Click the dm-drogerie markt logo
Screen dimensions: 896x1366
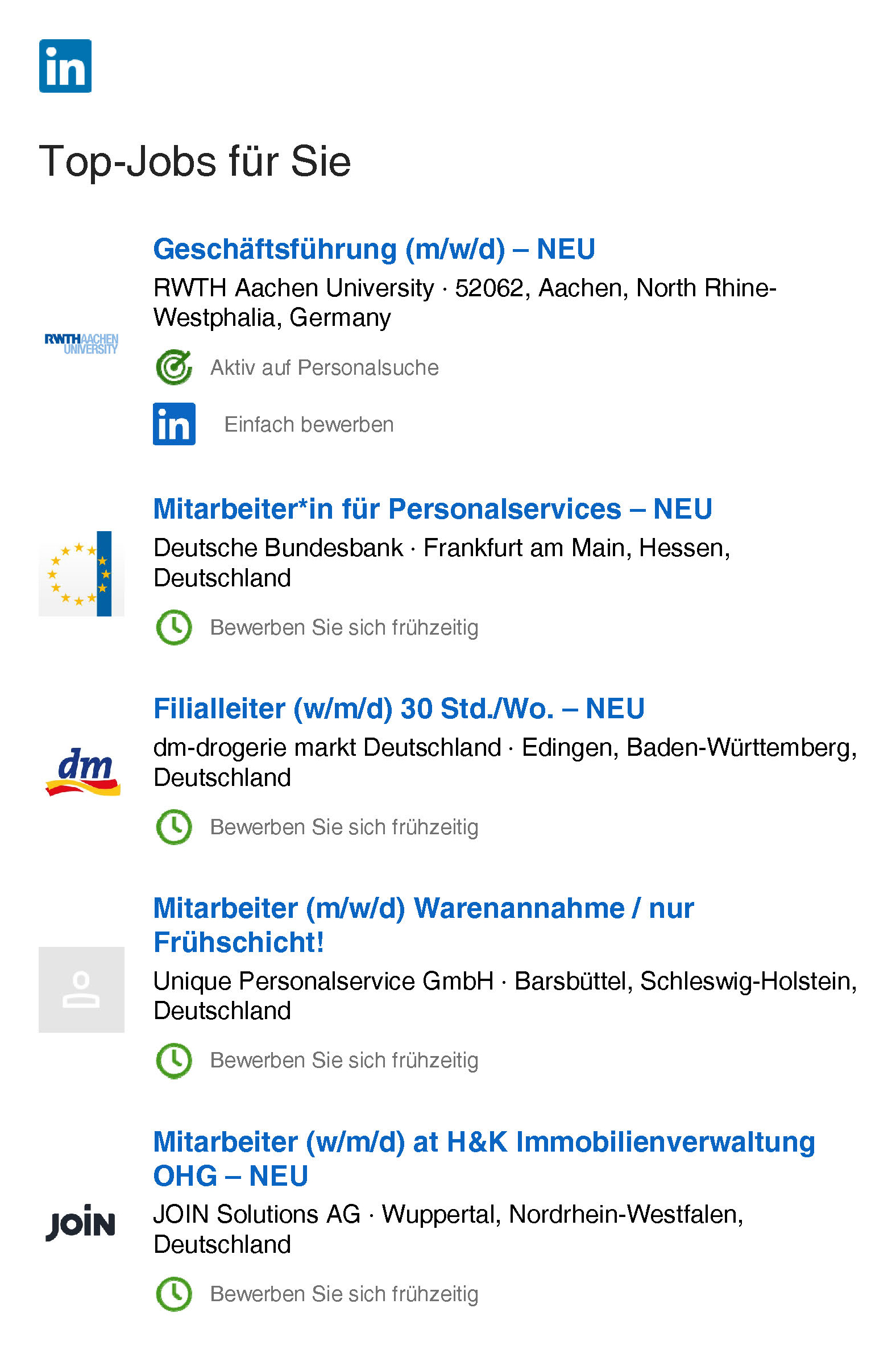(x=82, y=771)
